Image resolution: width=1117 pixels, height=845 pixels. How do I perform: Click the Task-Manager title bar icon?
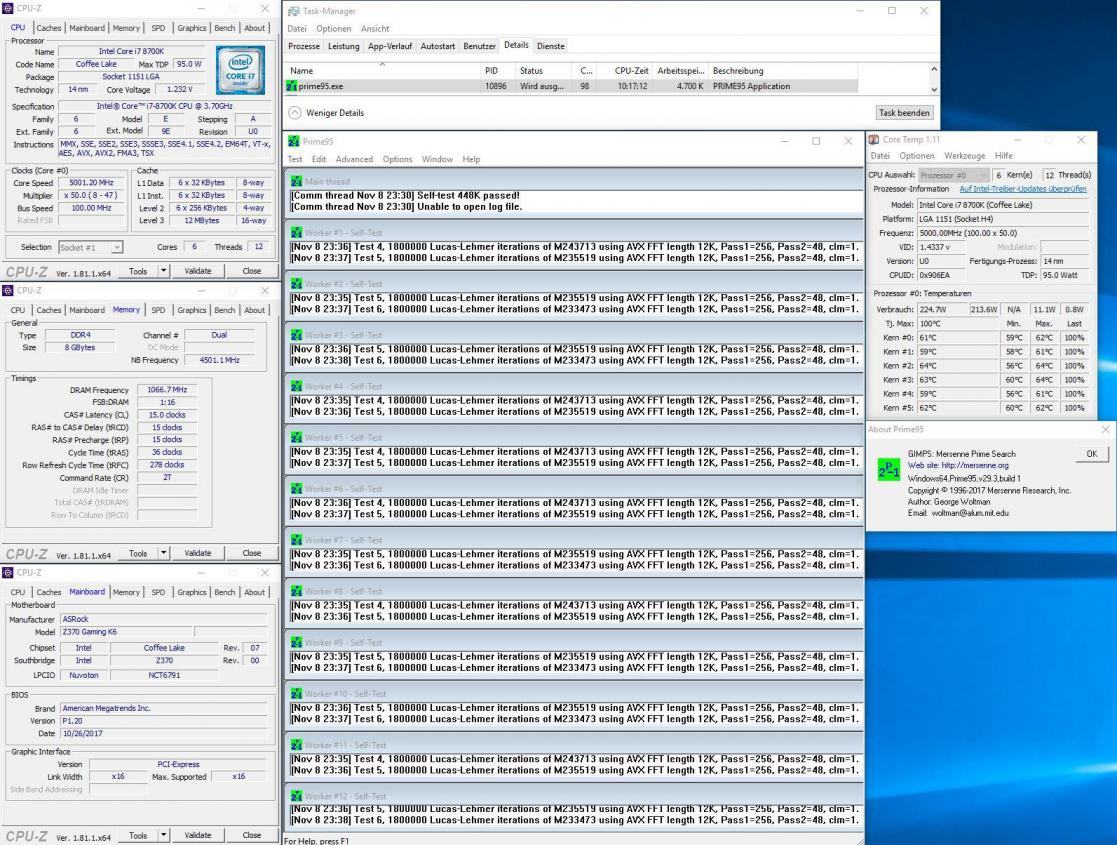[293, 10]
